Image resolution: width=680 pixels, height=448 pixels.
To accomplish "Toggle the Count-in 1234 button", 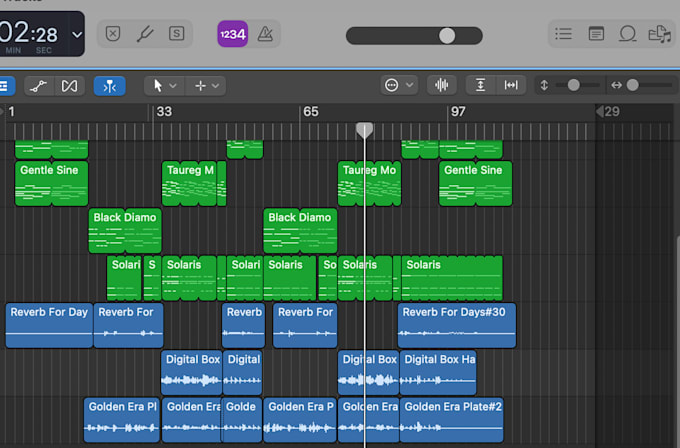I will (x=232, y=34).
